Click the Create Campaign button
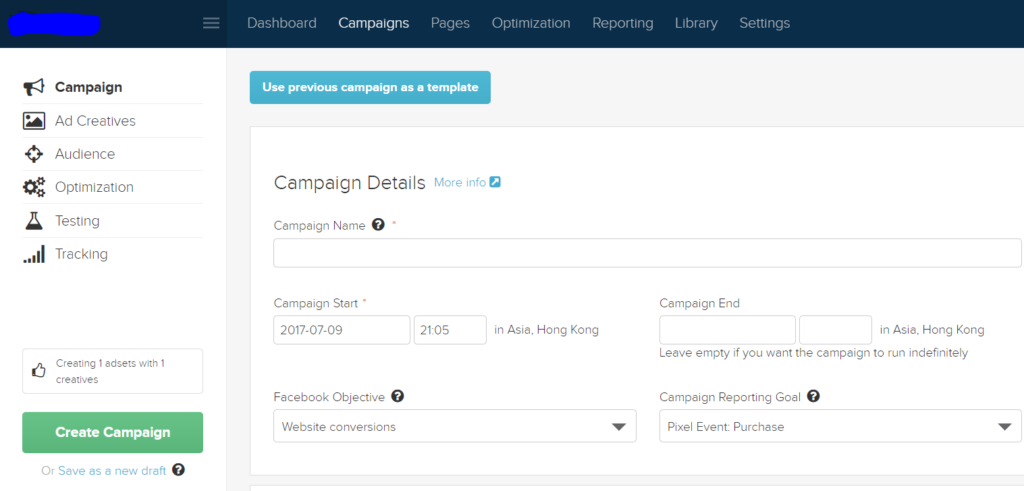1024x491 pixels. (112, 432)
